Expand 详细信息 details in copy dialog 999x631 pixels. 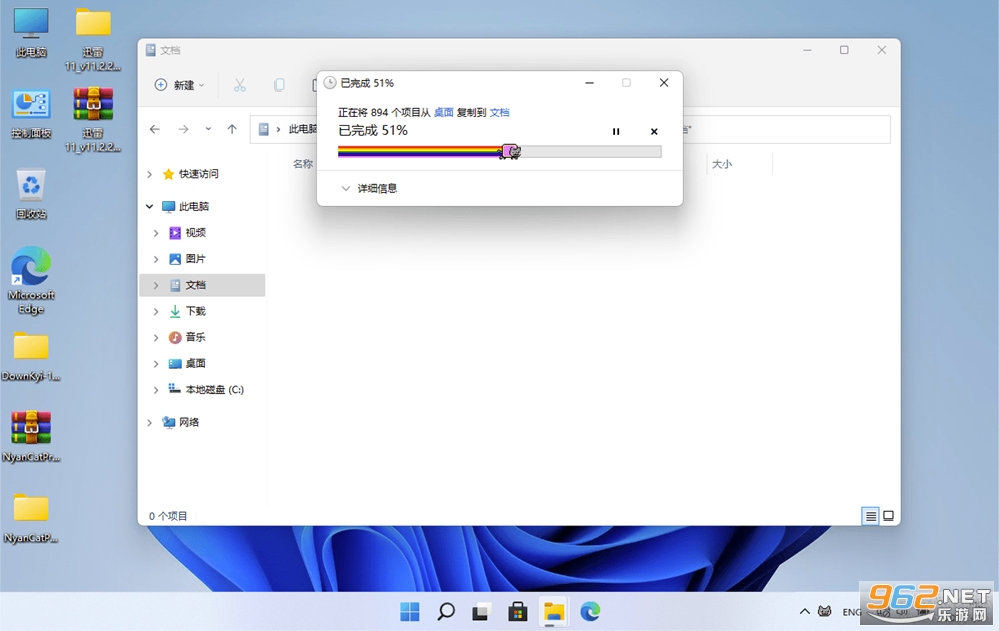[x=370, y=188]
